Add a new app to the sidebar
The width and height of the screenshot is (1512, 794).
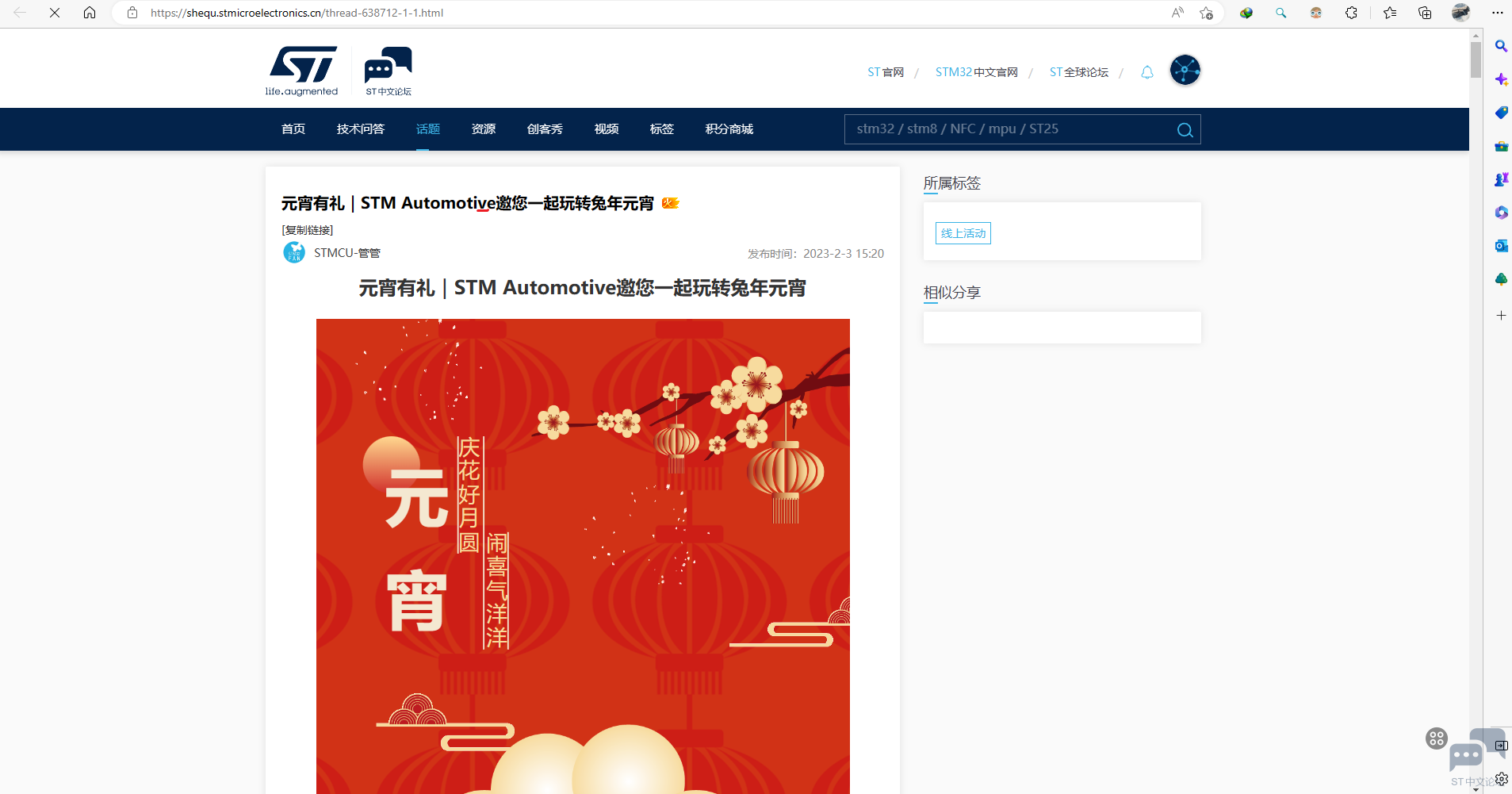pyautogui.click(x=1501, y=315)
